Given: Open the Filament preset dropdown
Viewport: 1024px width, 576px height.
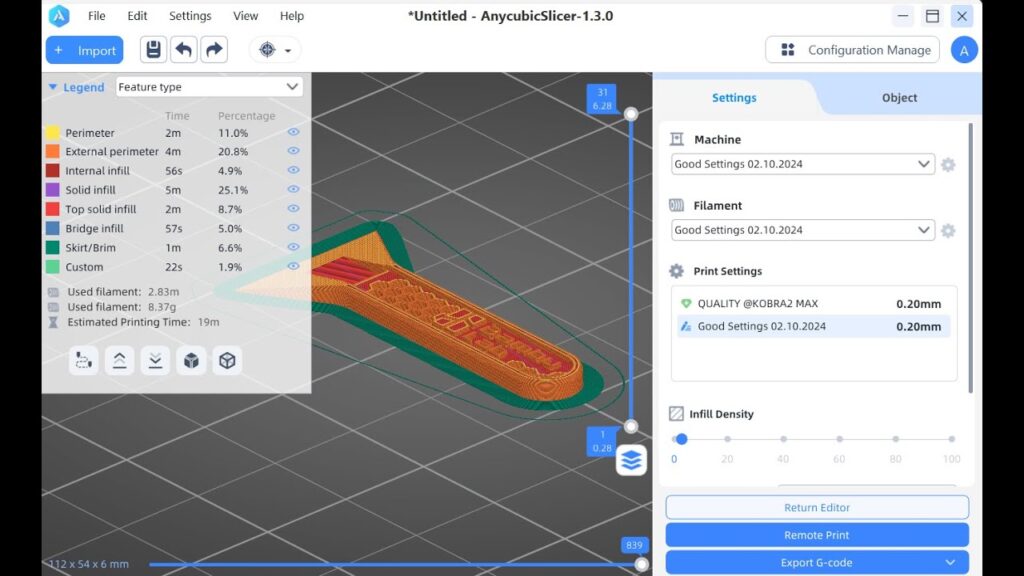Looking at the screenshot, I should click(x=803, y=230).
